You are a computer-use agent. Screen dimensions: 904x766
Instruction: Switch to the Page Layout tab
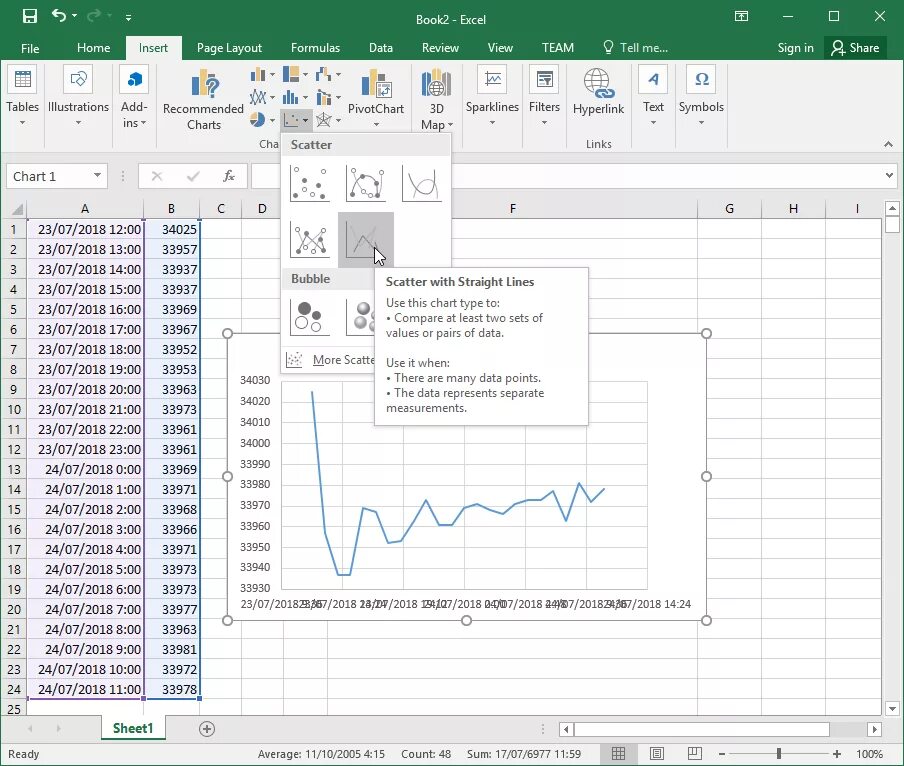229,48
